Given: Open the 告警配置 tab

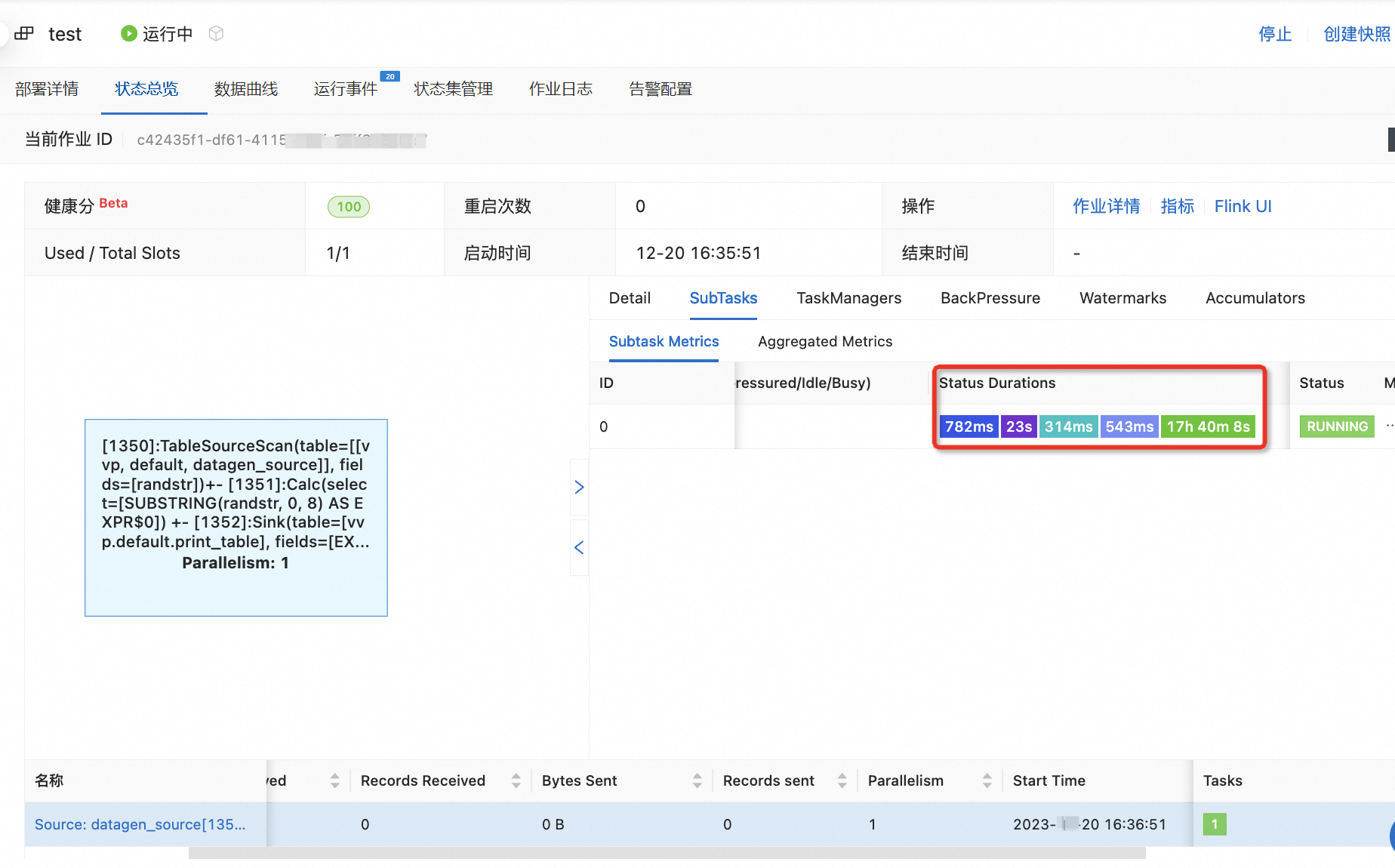Looking at the screenshot, I should point(661,89).
